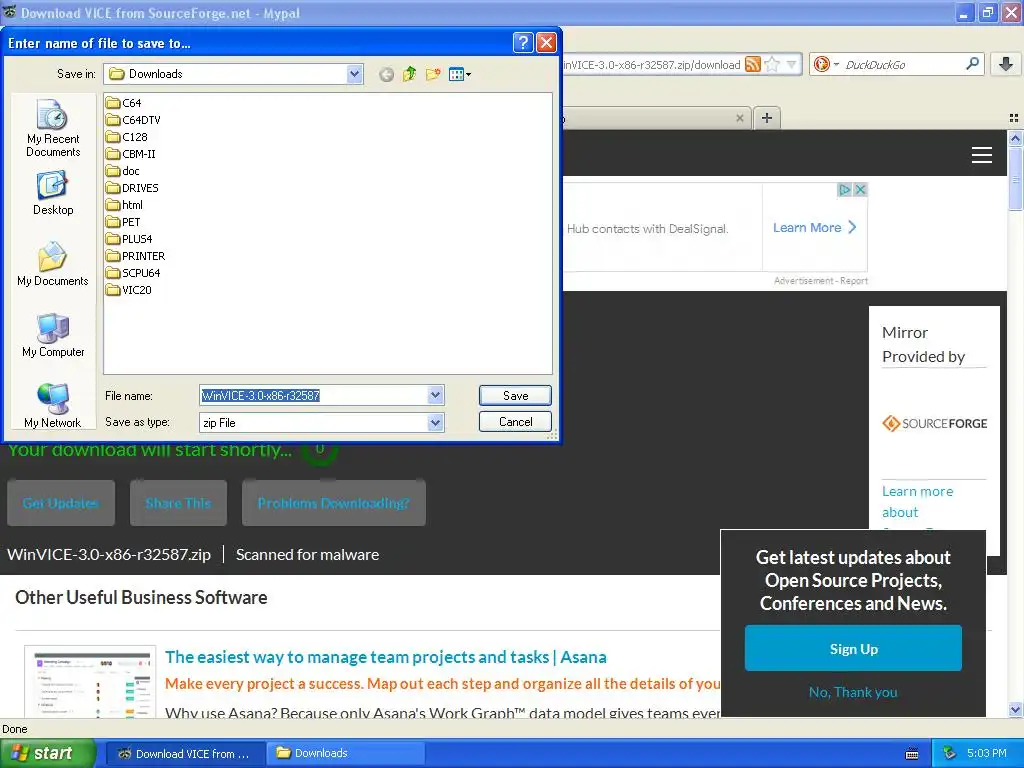Open the VIC20 folder
This screenshot has width=1024, height=768.
point(129,290)
